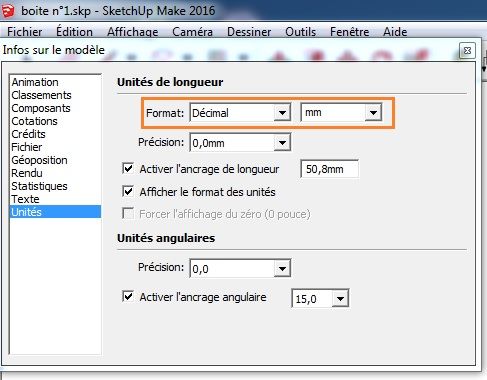Open the Caméra menu
This screenshot has height=380, width=487.
(x=192, y=32)
